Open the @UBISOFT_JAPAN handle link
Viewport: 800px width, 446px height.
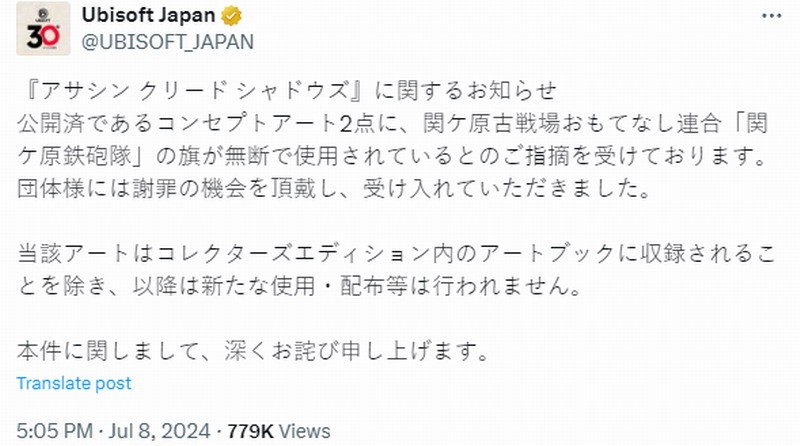click(x=168, y=41)
